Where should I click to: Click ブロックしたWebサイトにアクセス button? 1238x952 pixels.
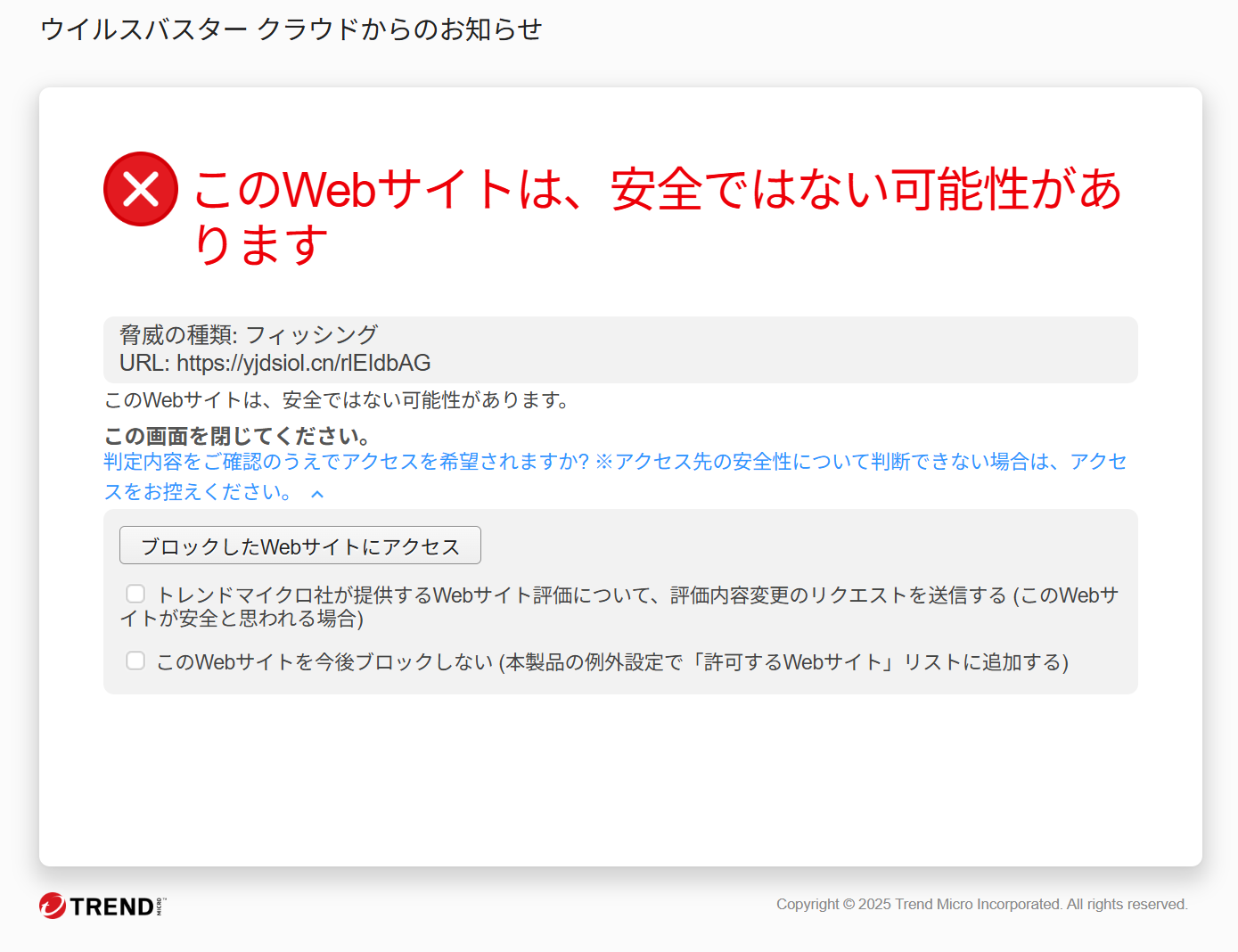coord(300,546)
